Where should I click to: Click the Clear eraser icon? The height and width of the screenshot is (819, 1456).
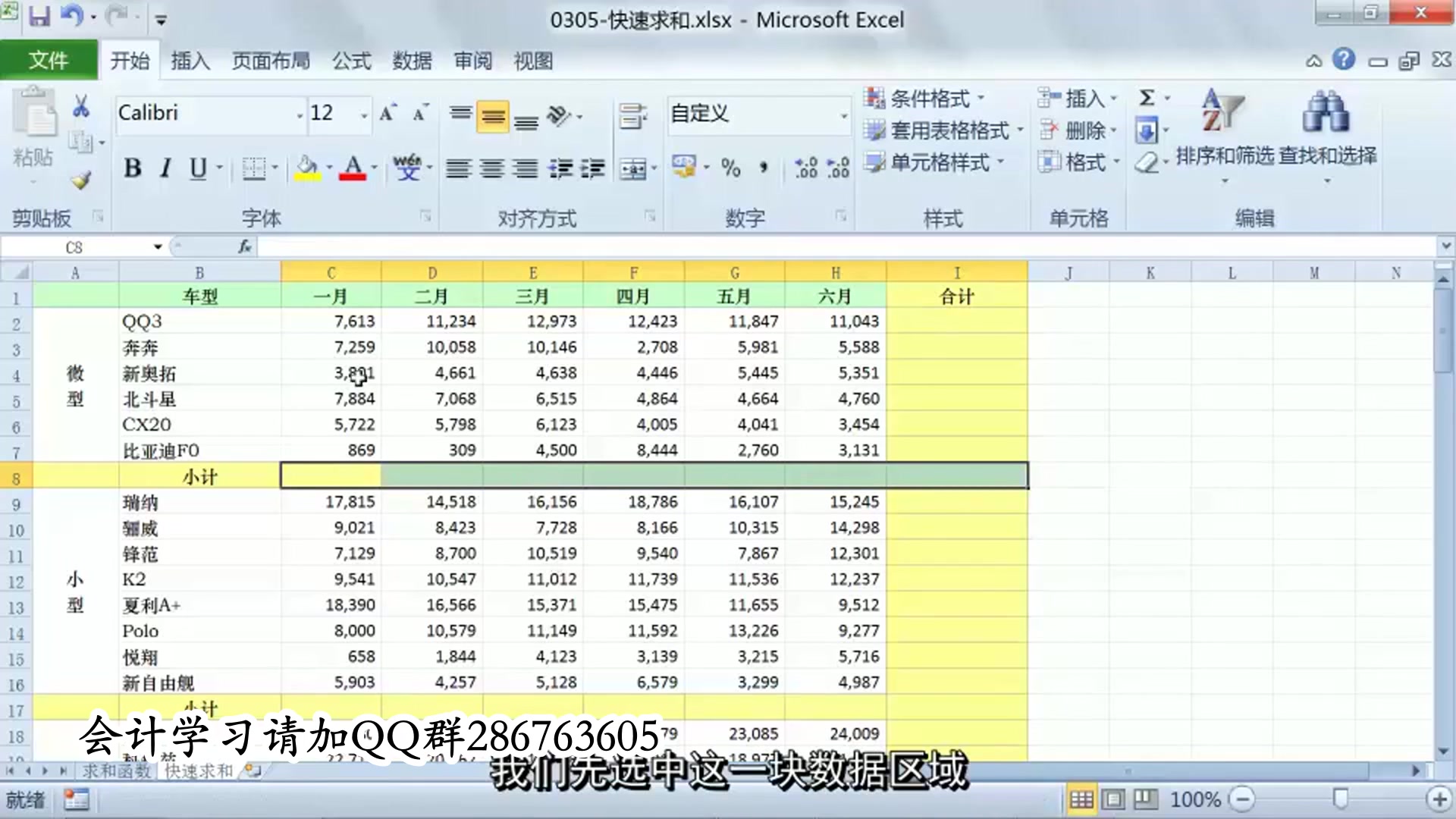1147,162
